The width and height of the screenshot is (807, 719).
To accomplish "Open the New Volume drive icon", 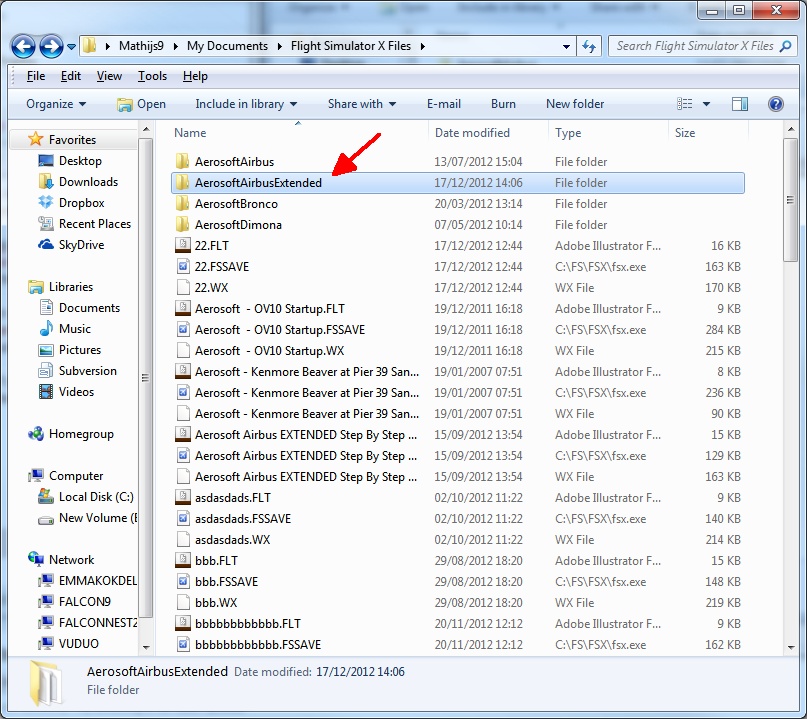I will coord(46,519).
